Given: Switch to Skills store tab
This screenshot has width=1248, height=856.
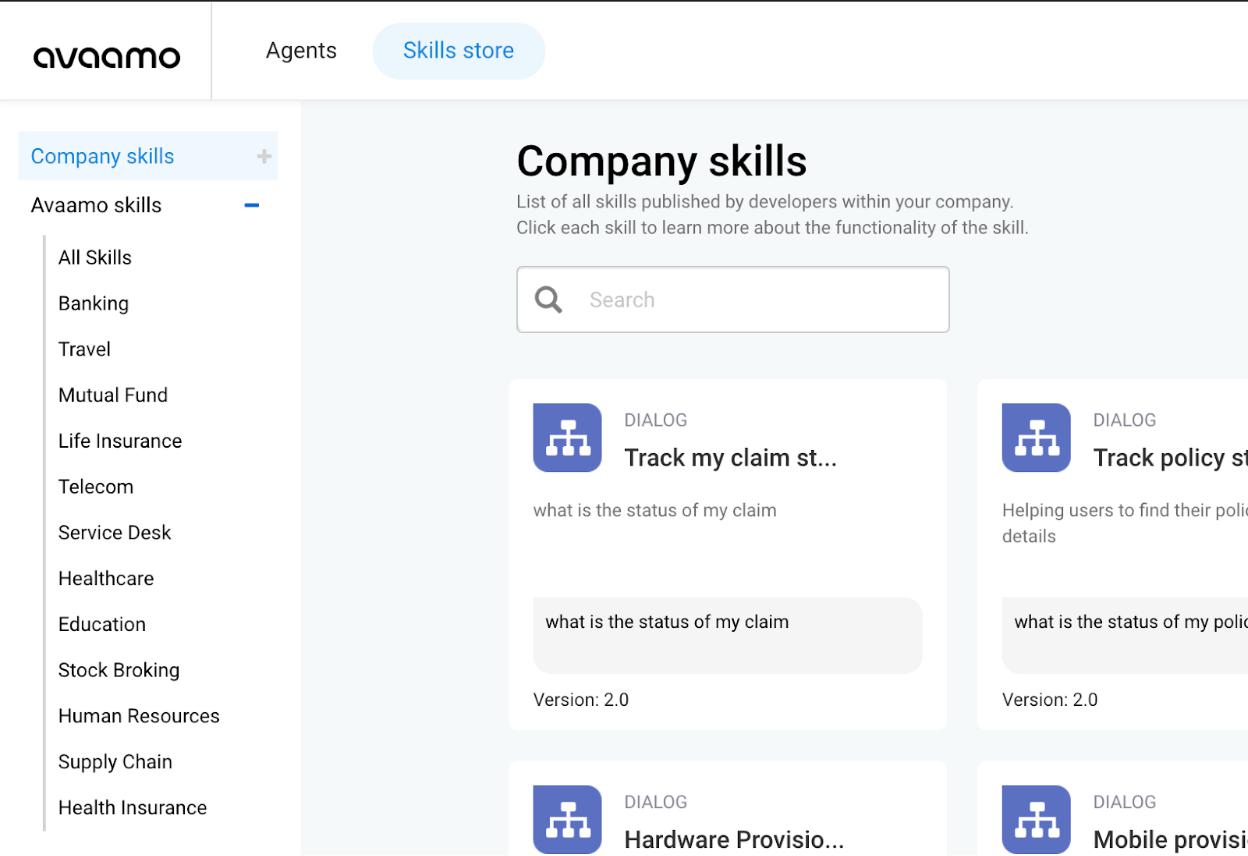Looking at the screenshot, I should click(458, 51).
